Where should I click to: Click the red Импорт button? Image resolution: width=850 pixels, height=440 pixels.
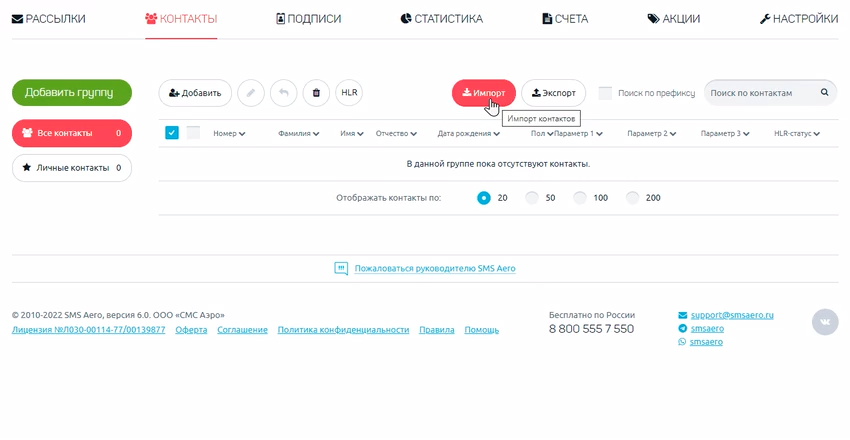(484, 93)
